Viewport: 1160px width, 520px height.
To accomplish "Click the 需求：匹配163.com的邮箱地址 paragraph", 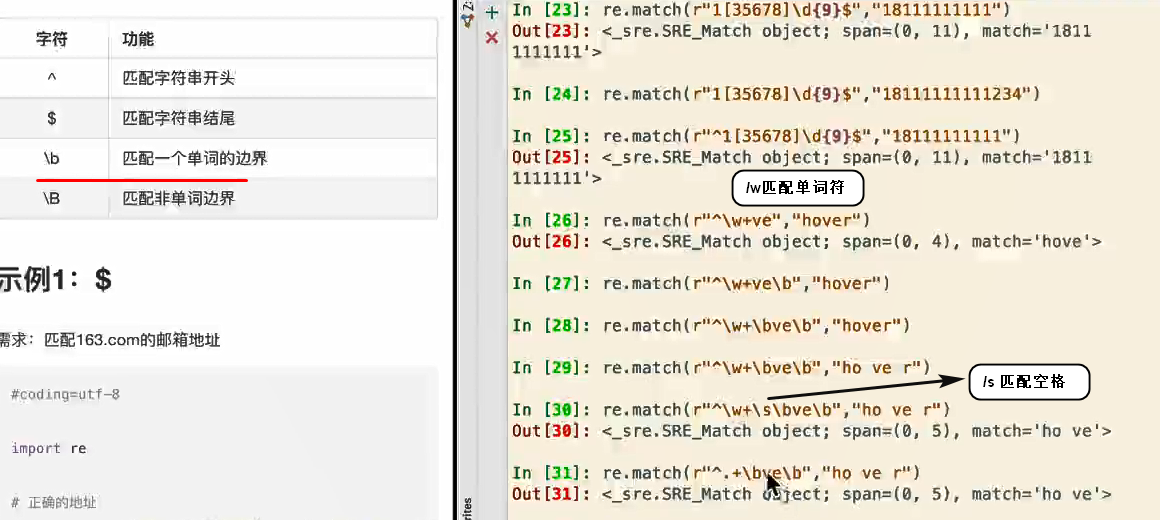I will (x=109, y=340).
